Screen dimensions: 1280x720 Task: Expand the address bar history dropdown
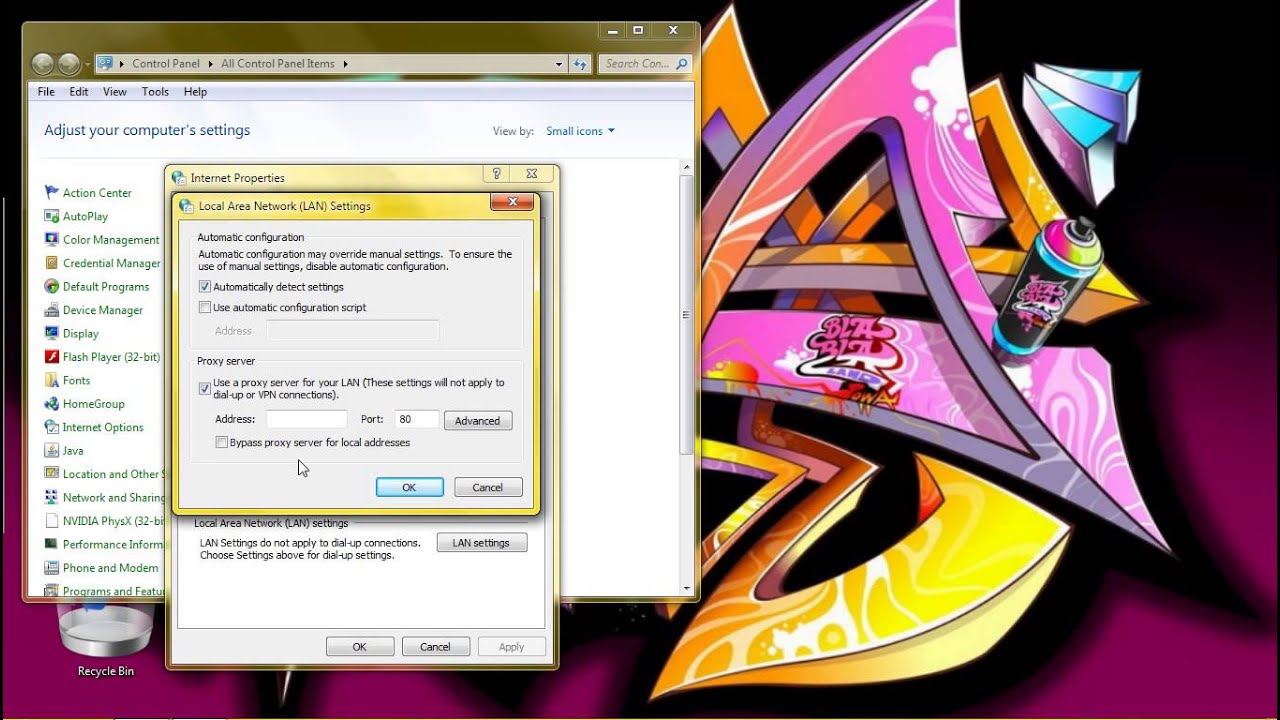[x=559, y=64]
